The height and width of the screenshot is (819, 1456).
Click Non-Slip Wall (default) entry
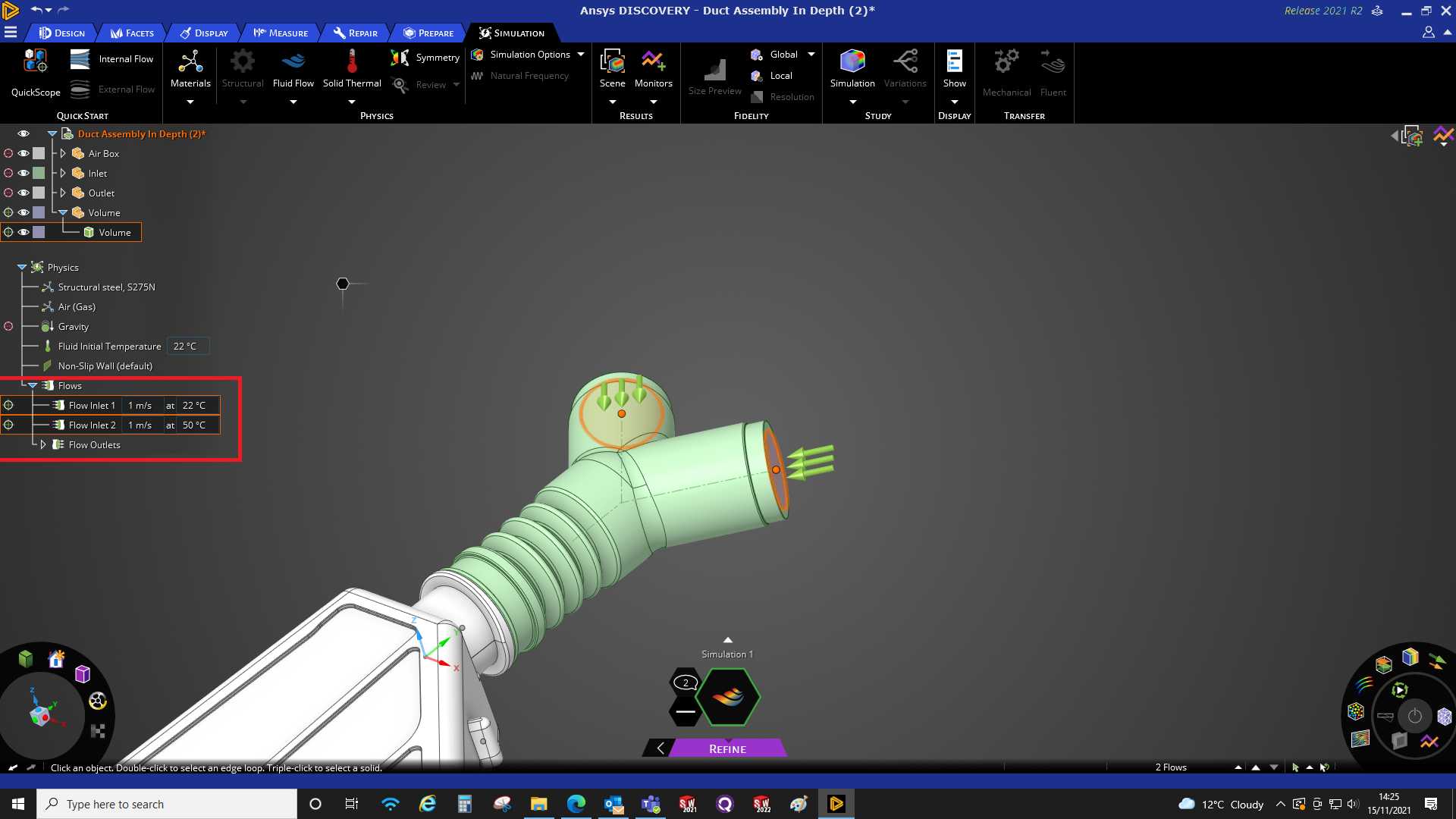pos(105,366)
